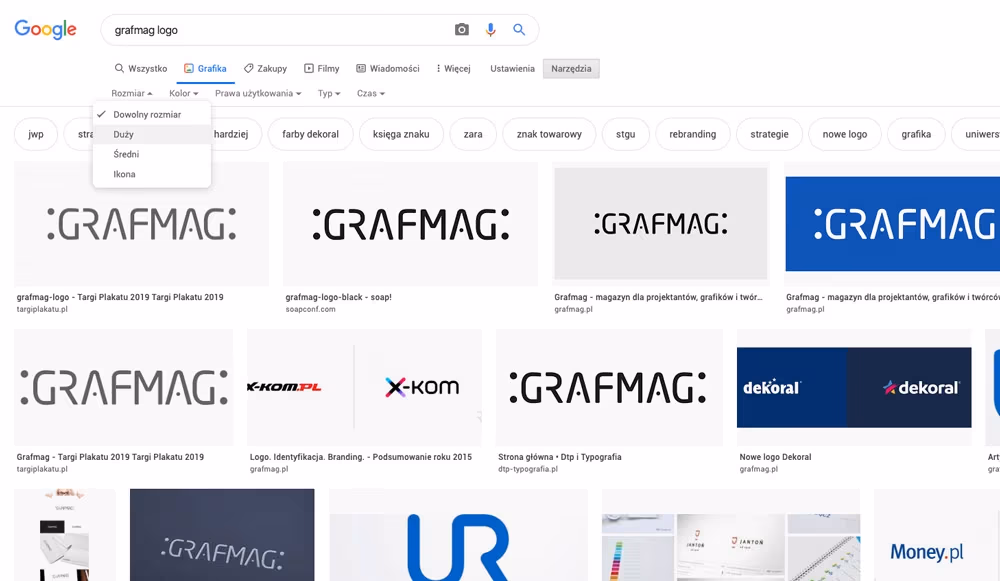Start voice search with the microphone icon

[x=490, y=30]
